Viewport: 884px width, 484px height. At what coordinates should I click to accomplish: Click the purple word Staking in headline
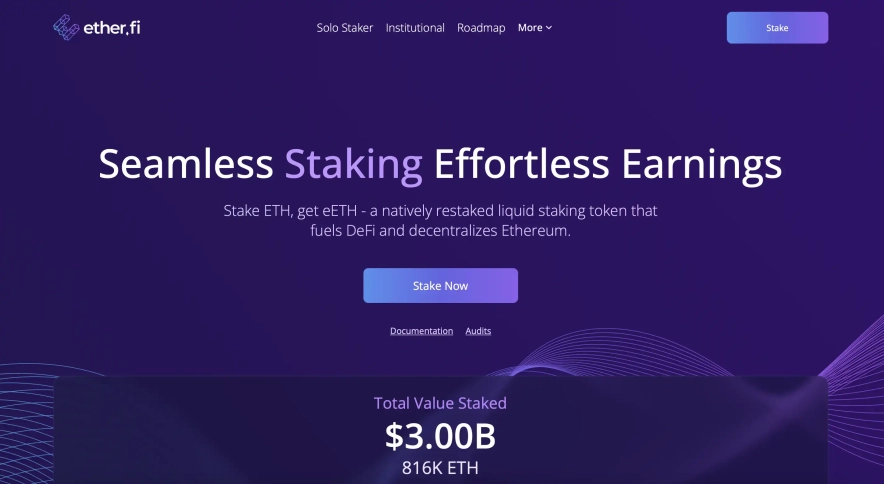[x=353, y=164]
